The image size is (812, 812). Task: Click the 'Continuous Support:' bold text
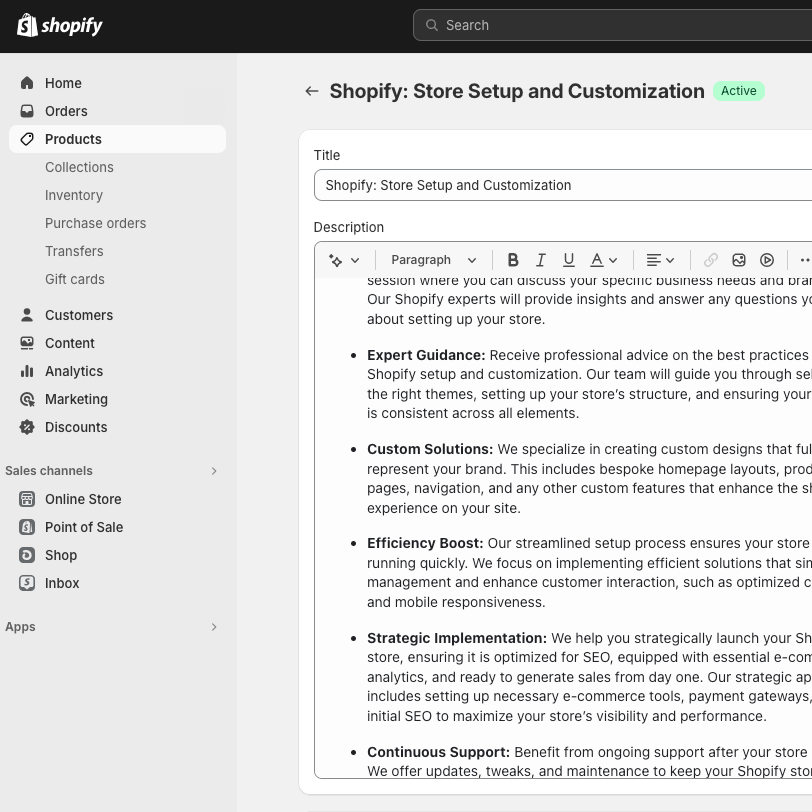(x=438, y=752)
